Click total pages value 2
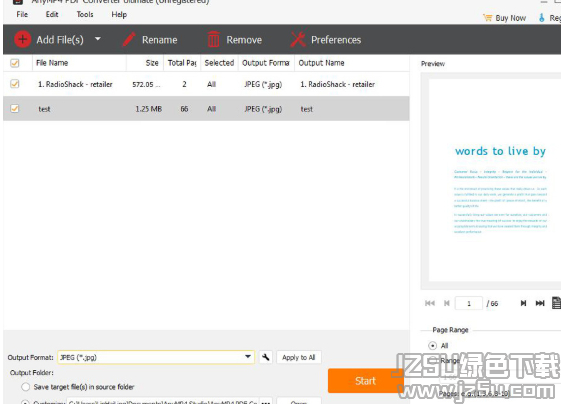The width and height of the screenshot is (561, 404). click(184, 84)
